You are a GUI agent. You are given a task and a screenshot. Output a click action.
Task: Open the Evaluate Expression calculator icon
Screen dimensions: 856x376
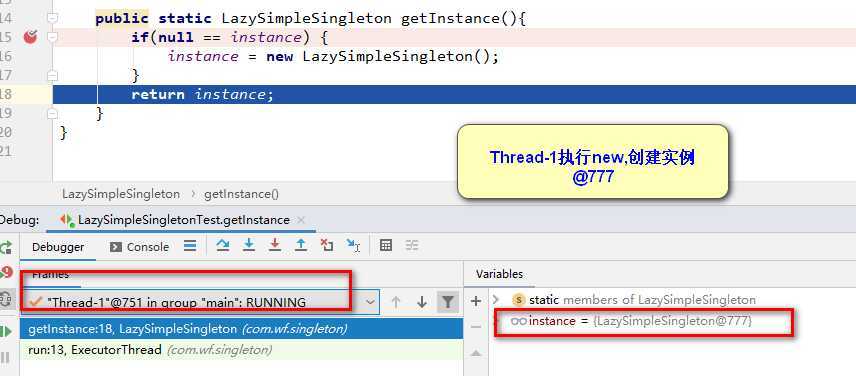(386, 246)
